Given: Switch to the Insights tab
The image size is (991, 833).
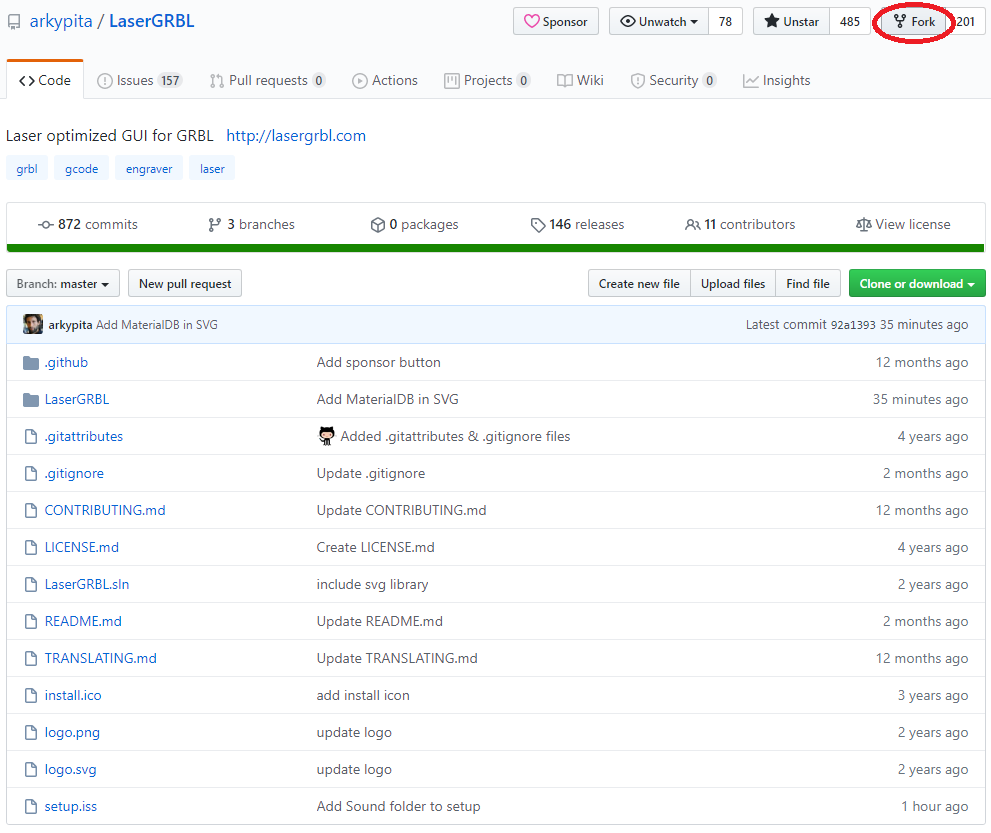Looking at the screenshot, I should pos(776,80).
